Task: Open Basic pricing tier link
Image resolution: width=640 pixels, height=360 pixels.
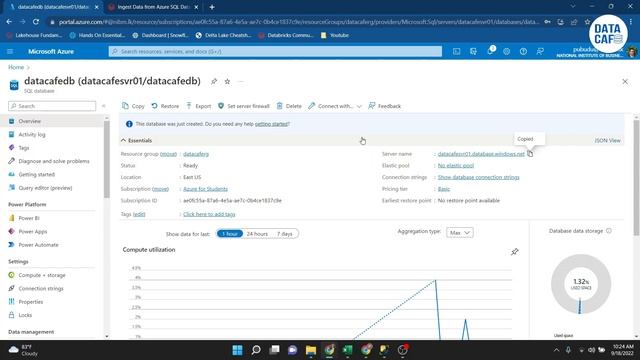Action: (x=444, y=189)
